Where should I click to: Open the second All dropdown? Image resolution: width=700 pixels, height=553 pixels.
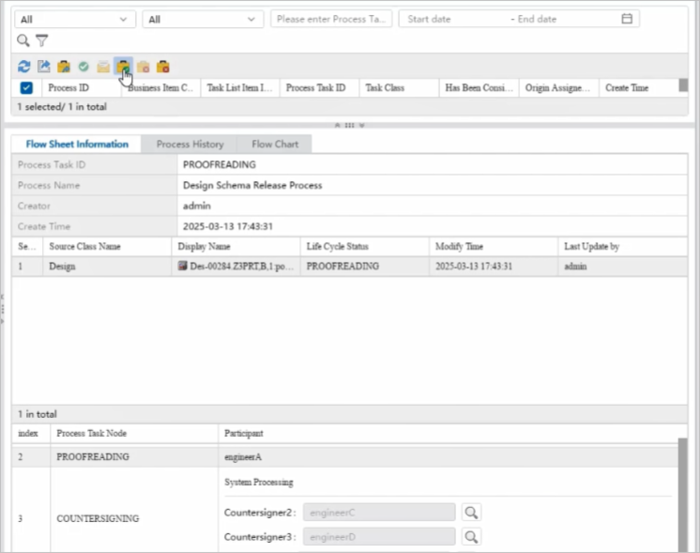pyautogui.click(x=203, y=19)
